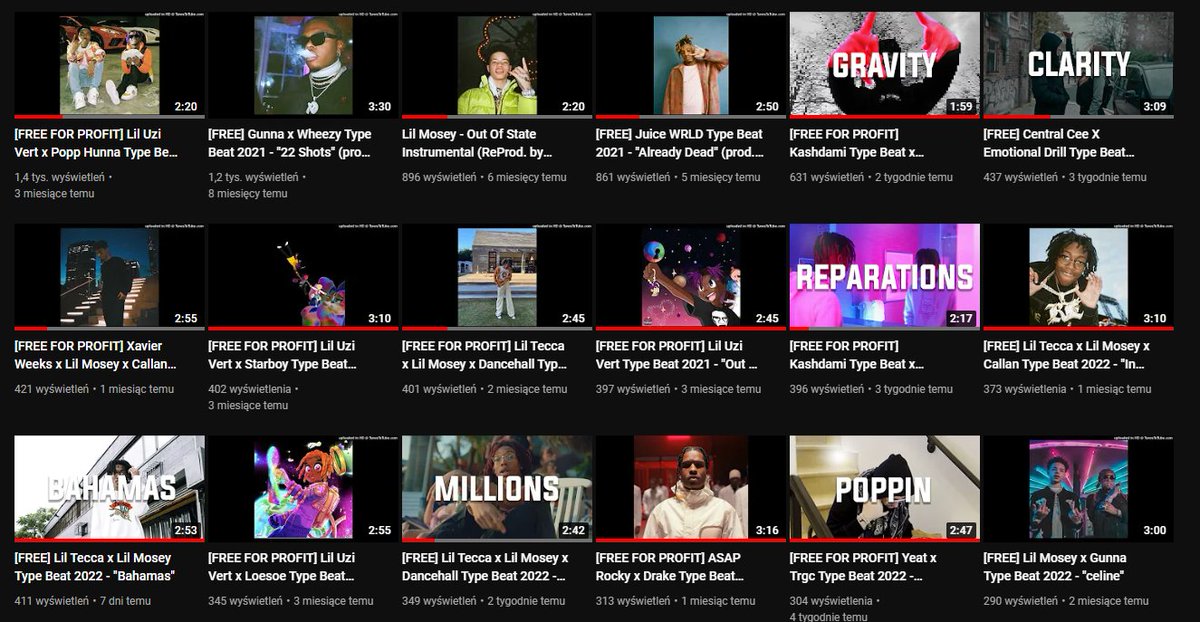1200x622 pixels.
Task: Open title Central Cee X Emotional Drill Type Beat
Action: [x=1060, y=143]
